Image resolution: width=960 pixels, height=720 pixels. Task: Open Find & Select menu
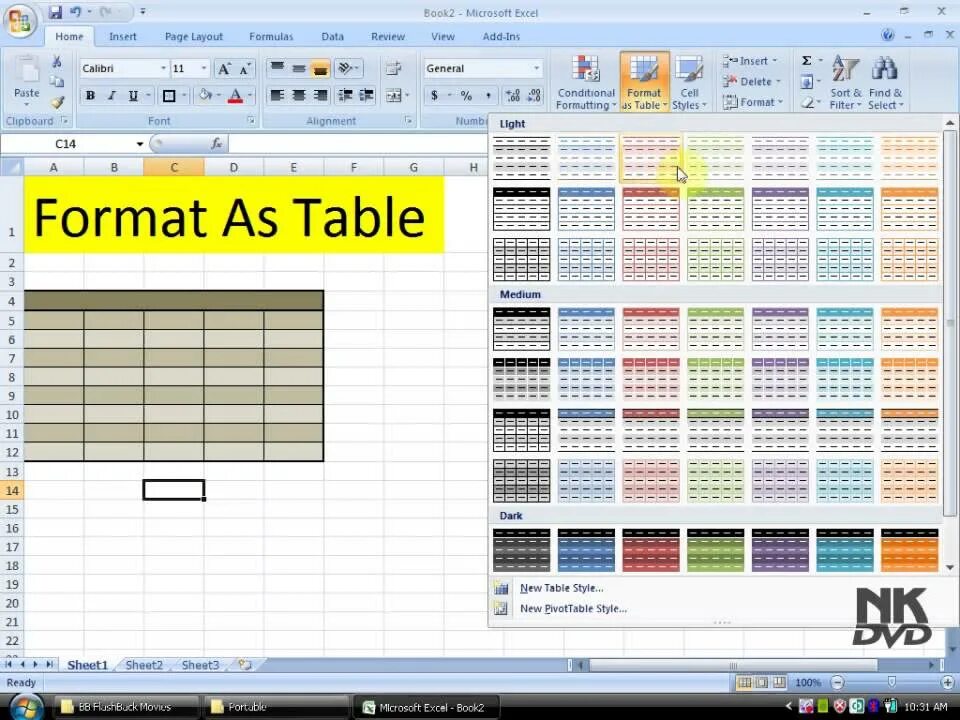[885, 83]
